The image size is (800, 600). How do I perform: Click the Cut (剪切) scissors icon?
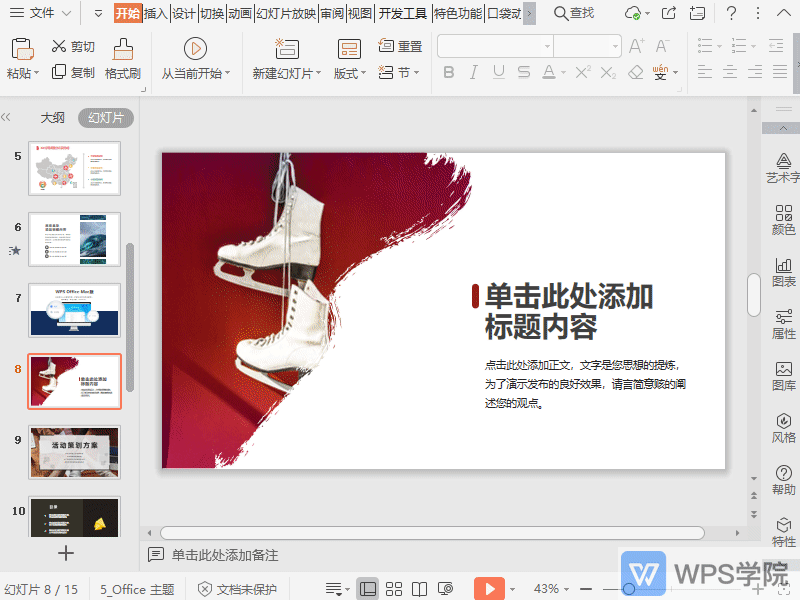click(x=59, y=46)
